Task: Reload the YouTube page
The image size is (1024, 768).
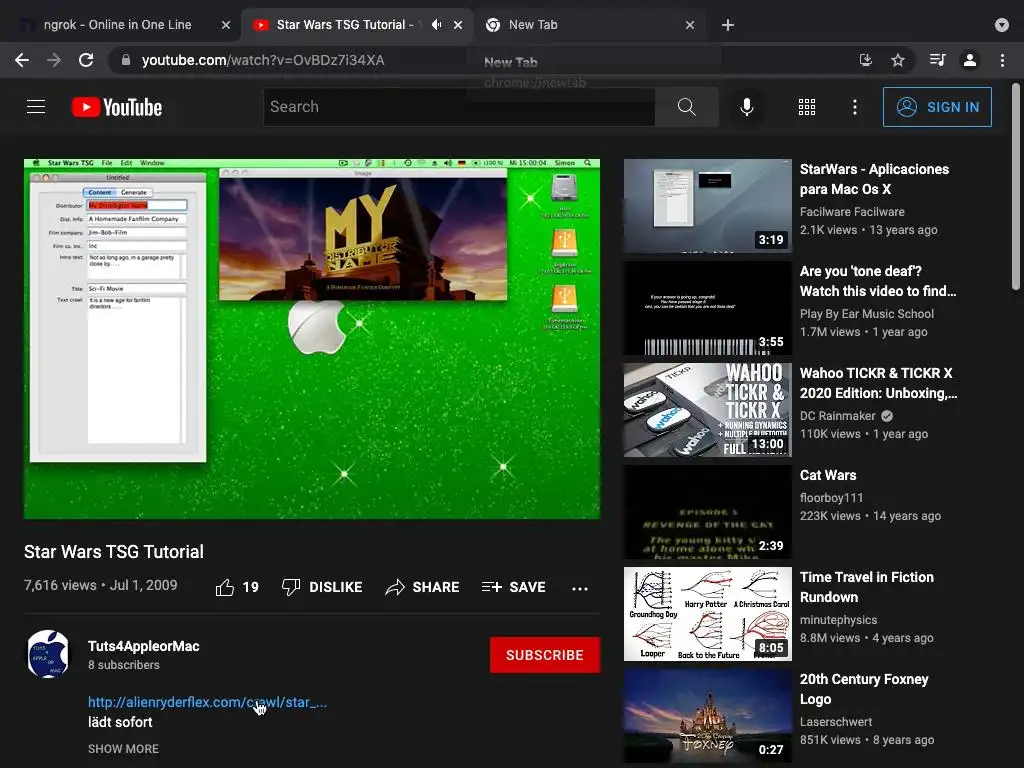Action: (86, 60)
